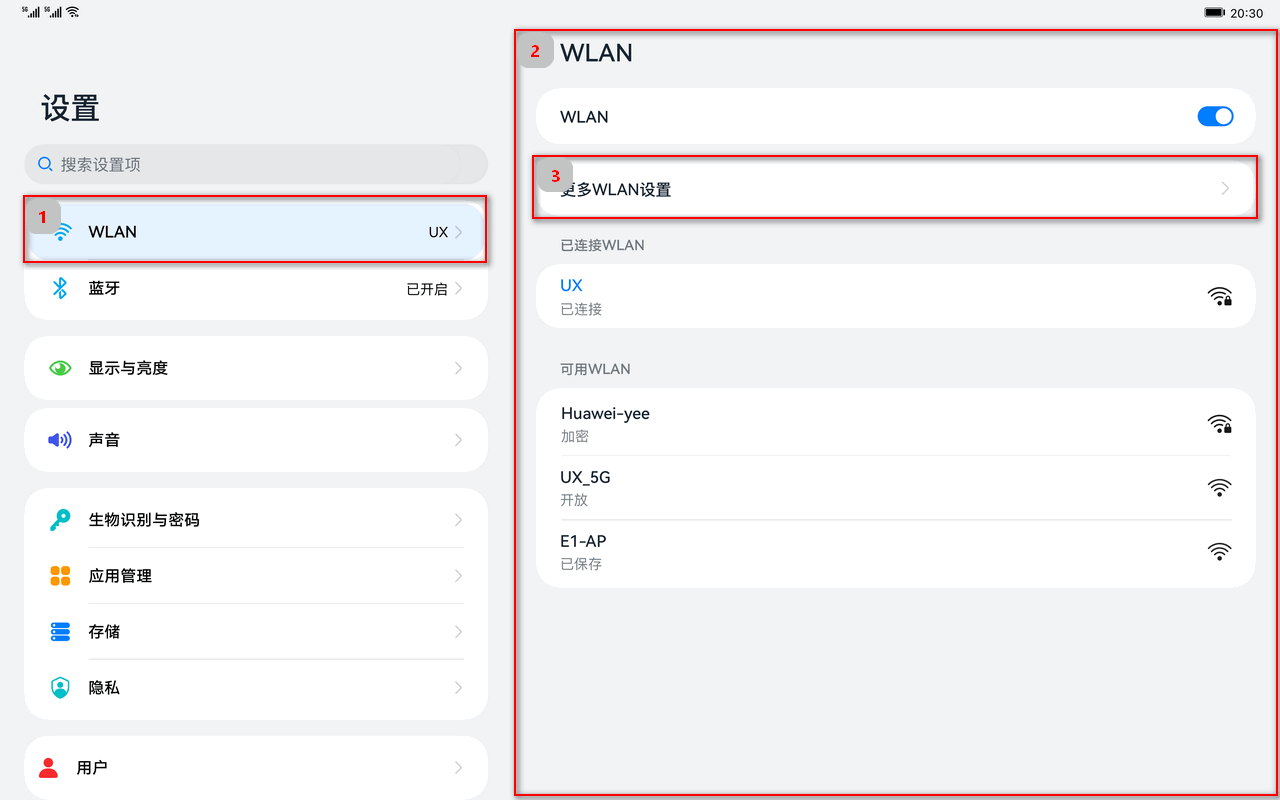The image size is (1280, 800).
Task: Click the orange grid icon for 应用管理
Action: 60,576
